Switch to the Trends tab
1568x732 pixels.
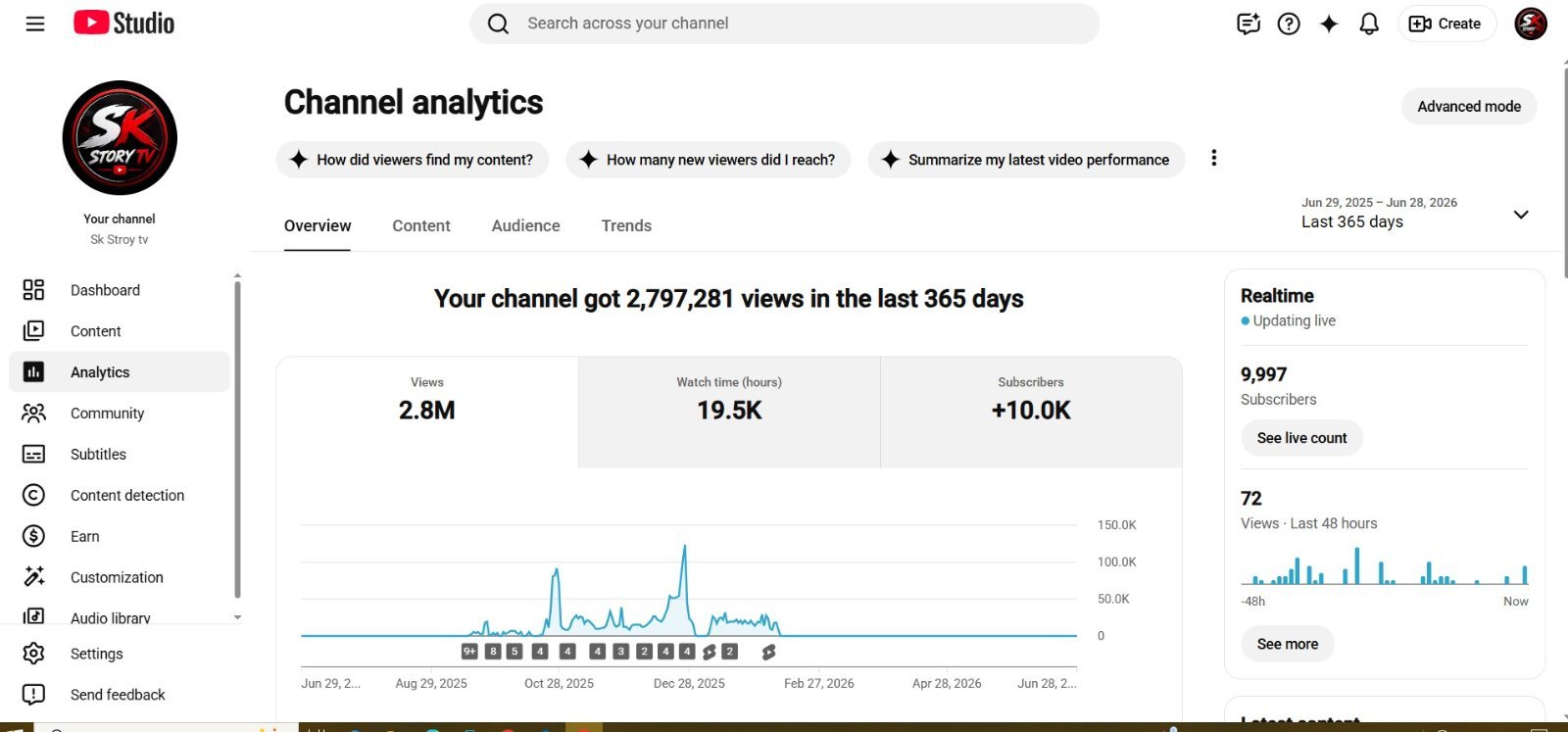point(626,225)
